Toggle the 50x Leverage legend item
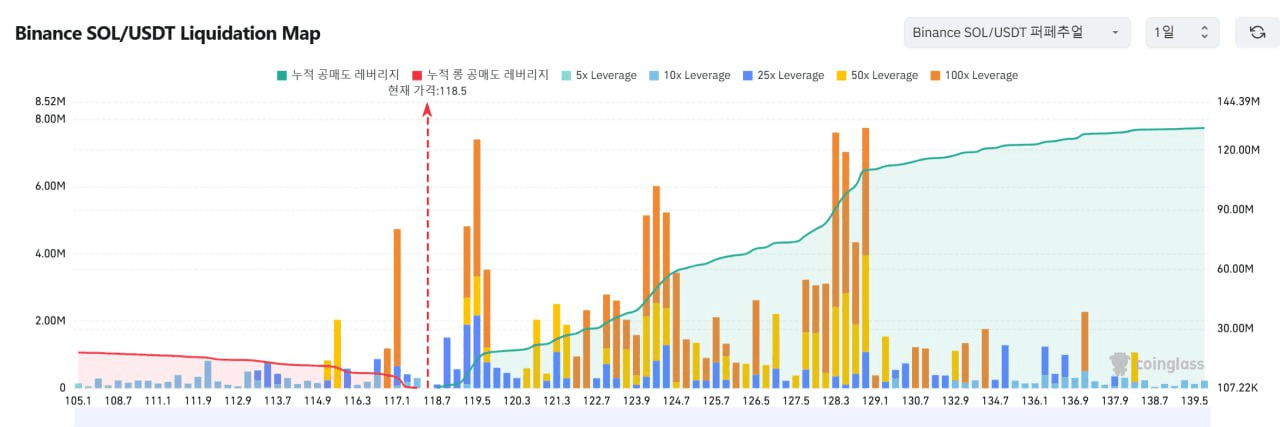 pos(876,75)
